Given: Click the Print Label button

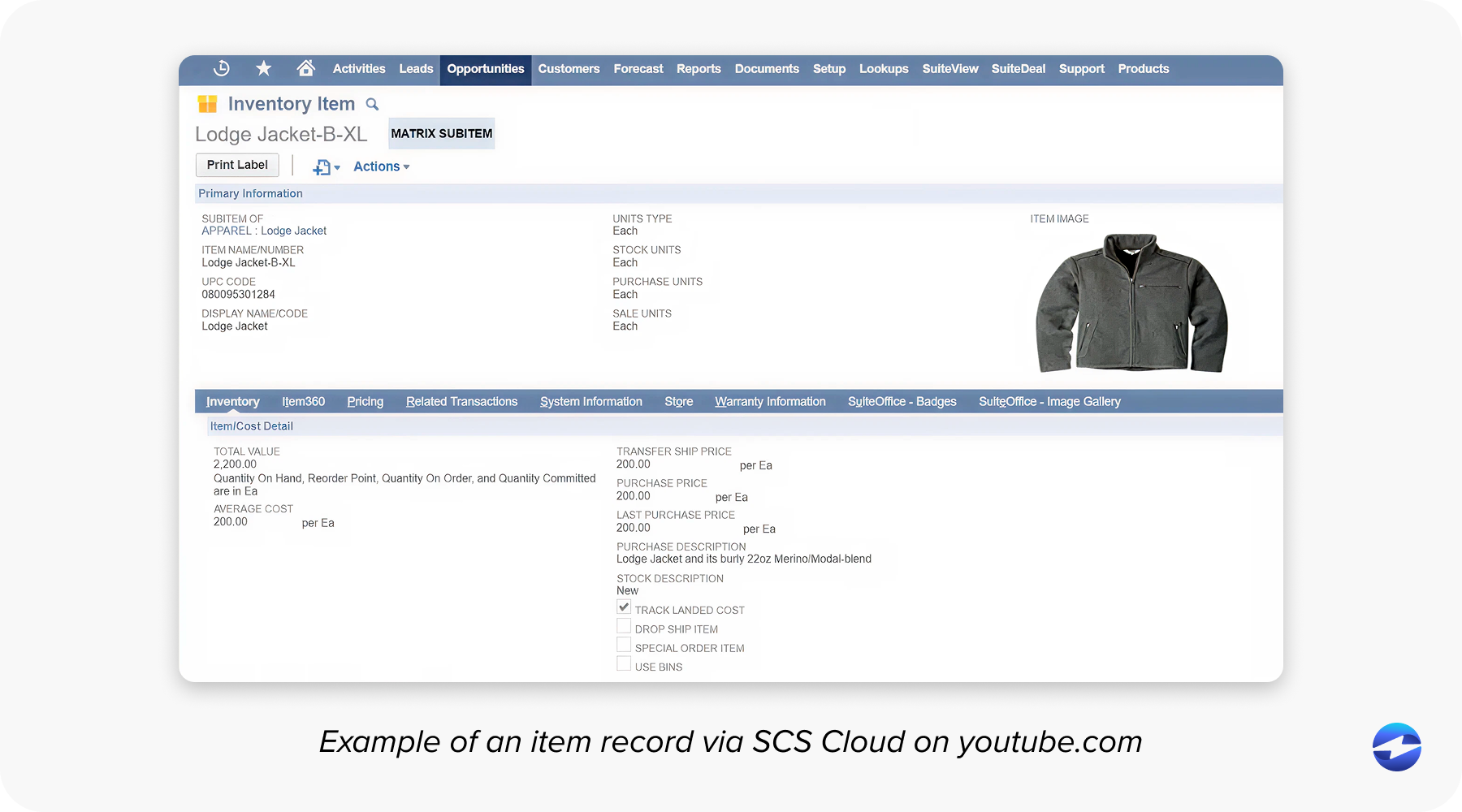Looking at the screenshot, I should 237,165.
